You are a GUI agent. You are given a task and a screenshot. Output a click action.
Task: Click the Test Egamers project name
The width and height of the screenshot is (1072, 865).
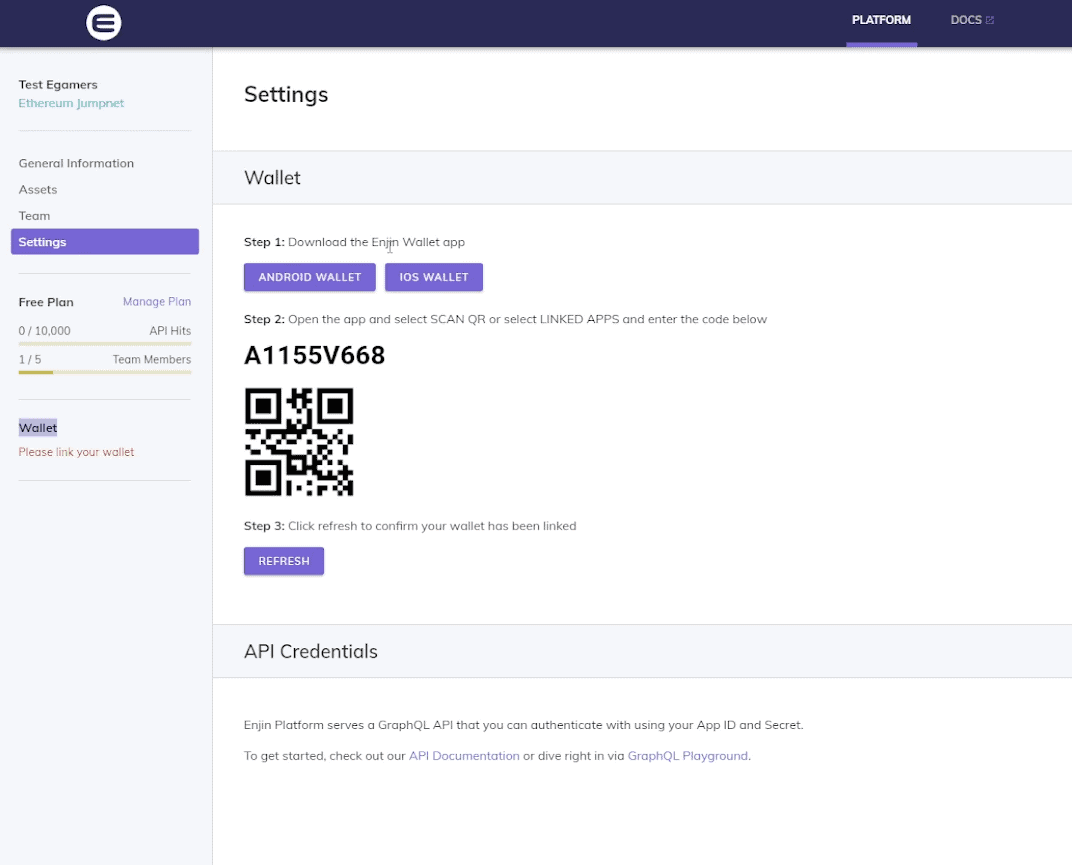(x=58, y=85)
